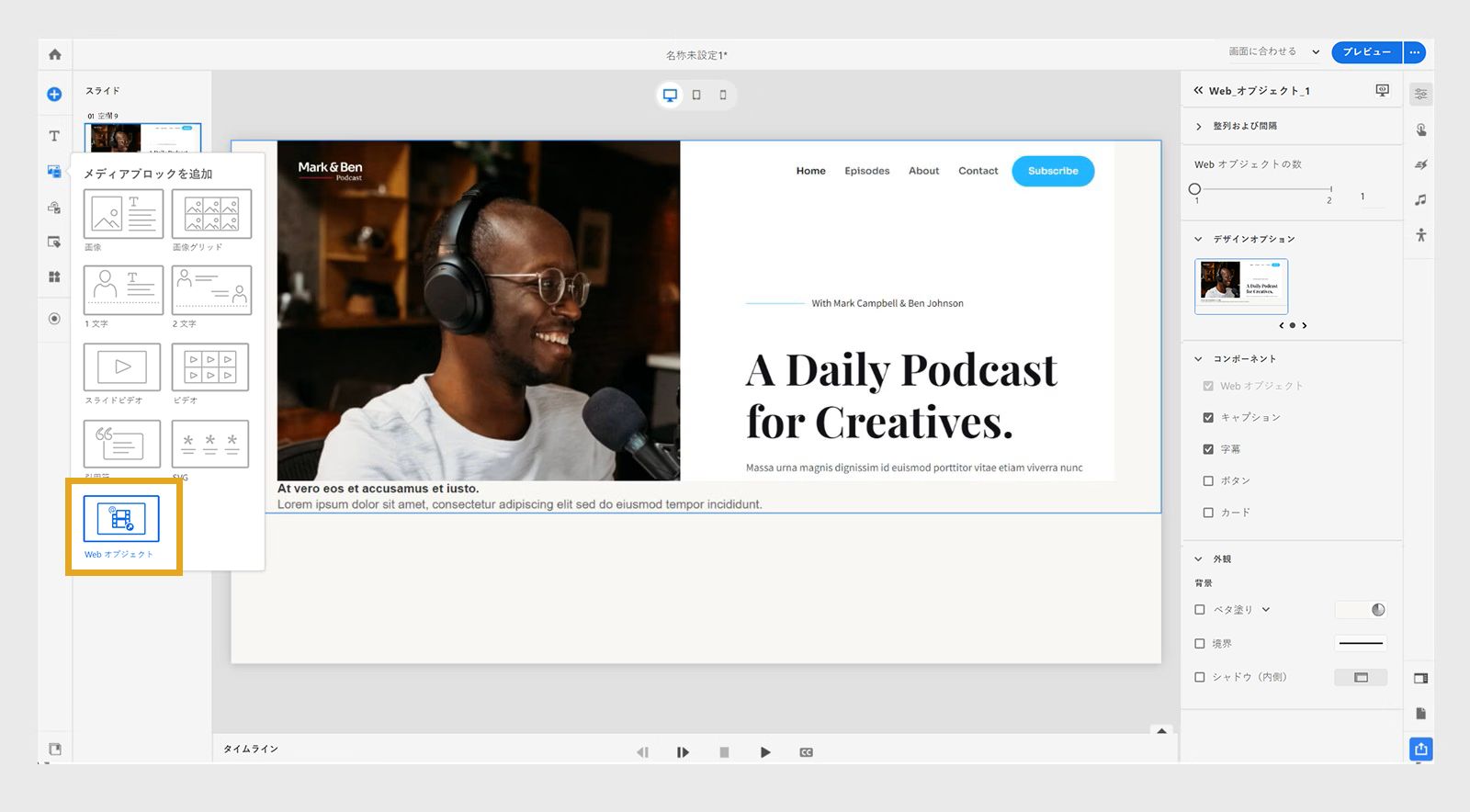Click the プレビュー button
The width and height of the screenshot is (1470, 812).
tap(1367, 52)
